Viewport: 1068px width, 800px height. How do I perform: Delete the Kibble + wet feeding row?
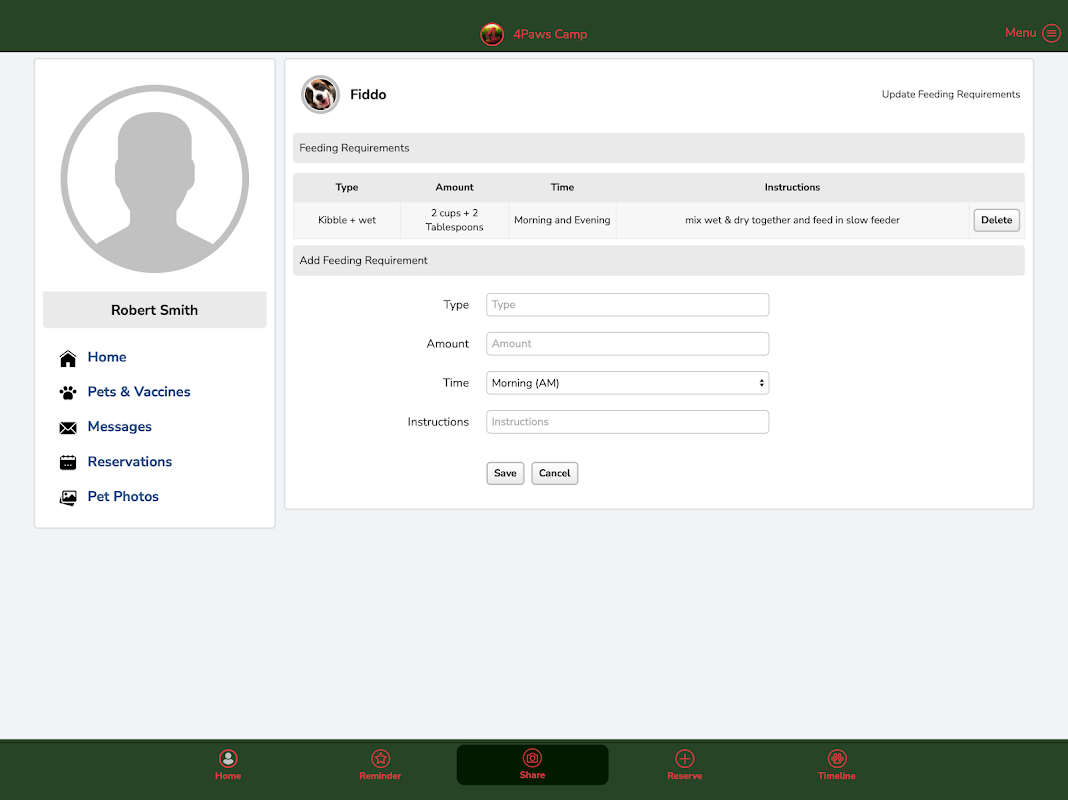[x=996, y=220]
